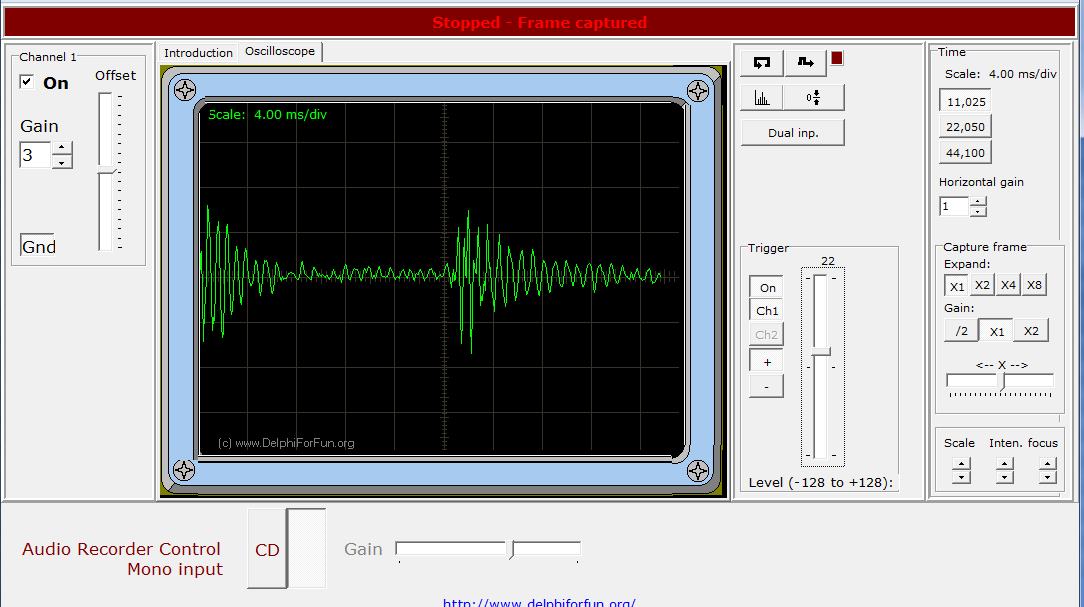The image size is (1084, 607).
Task: Toggle the Trigger On button
Action: click(x=767, y=288)
